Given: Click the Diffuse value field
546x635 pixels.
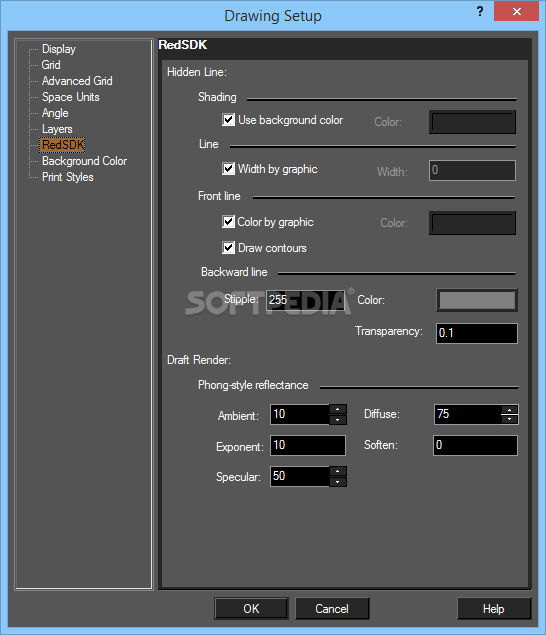Looking at the screenshot, I should tap(467, 414).
